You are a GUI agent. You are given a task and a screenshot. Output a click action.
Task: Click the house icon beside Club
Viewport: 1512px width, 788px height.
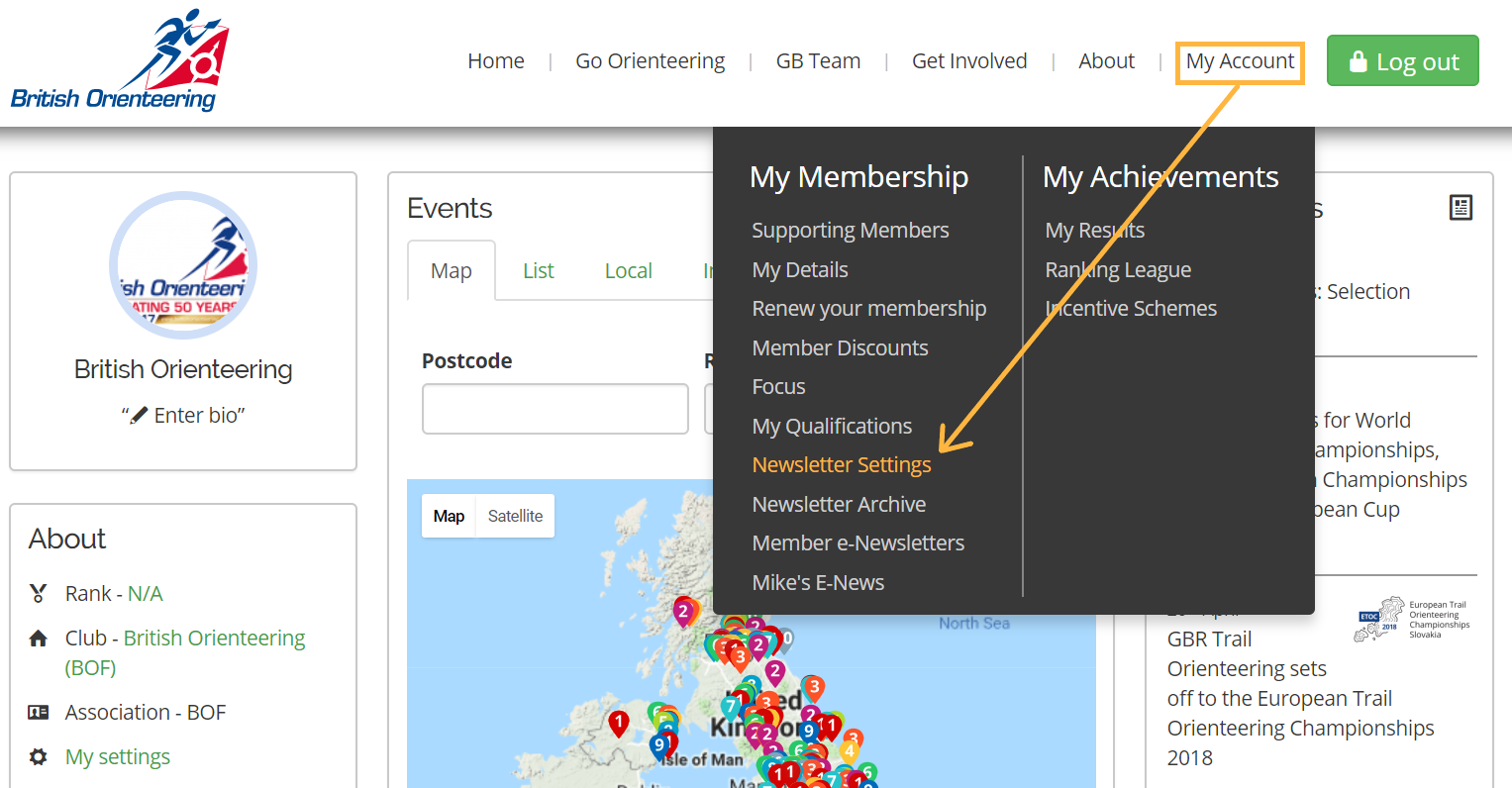tap(39, 639)
